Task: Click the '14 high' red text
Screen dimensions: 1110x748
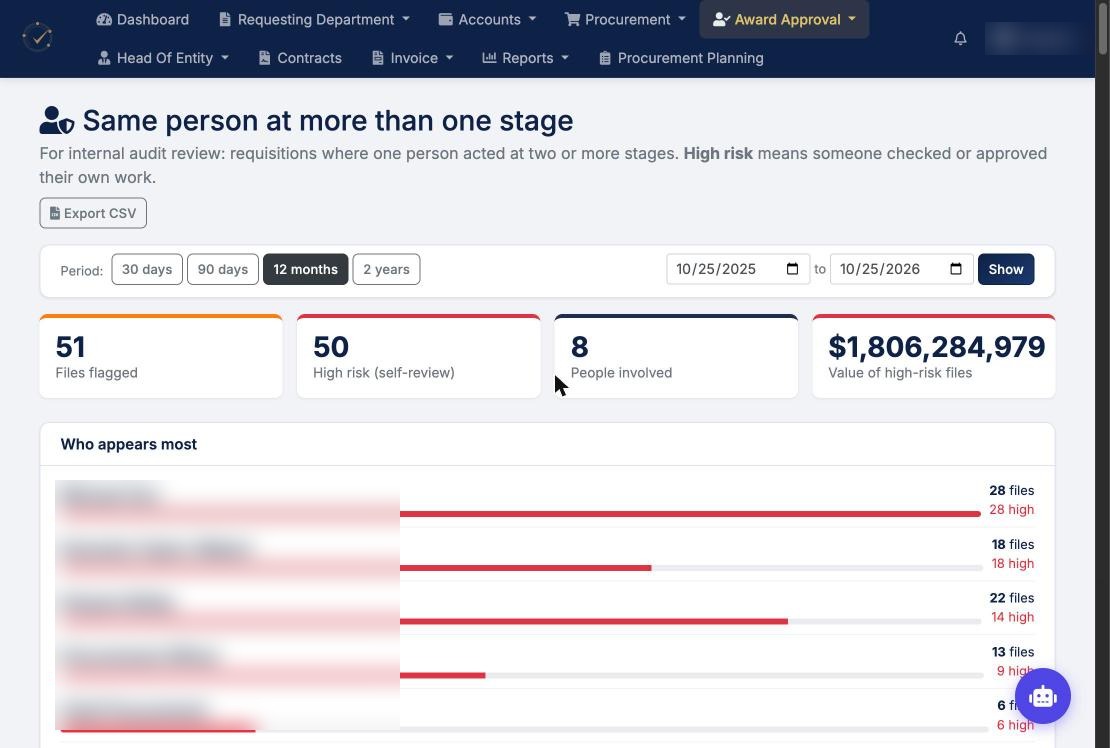Action: 1012,617
